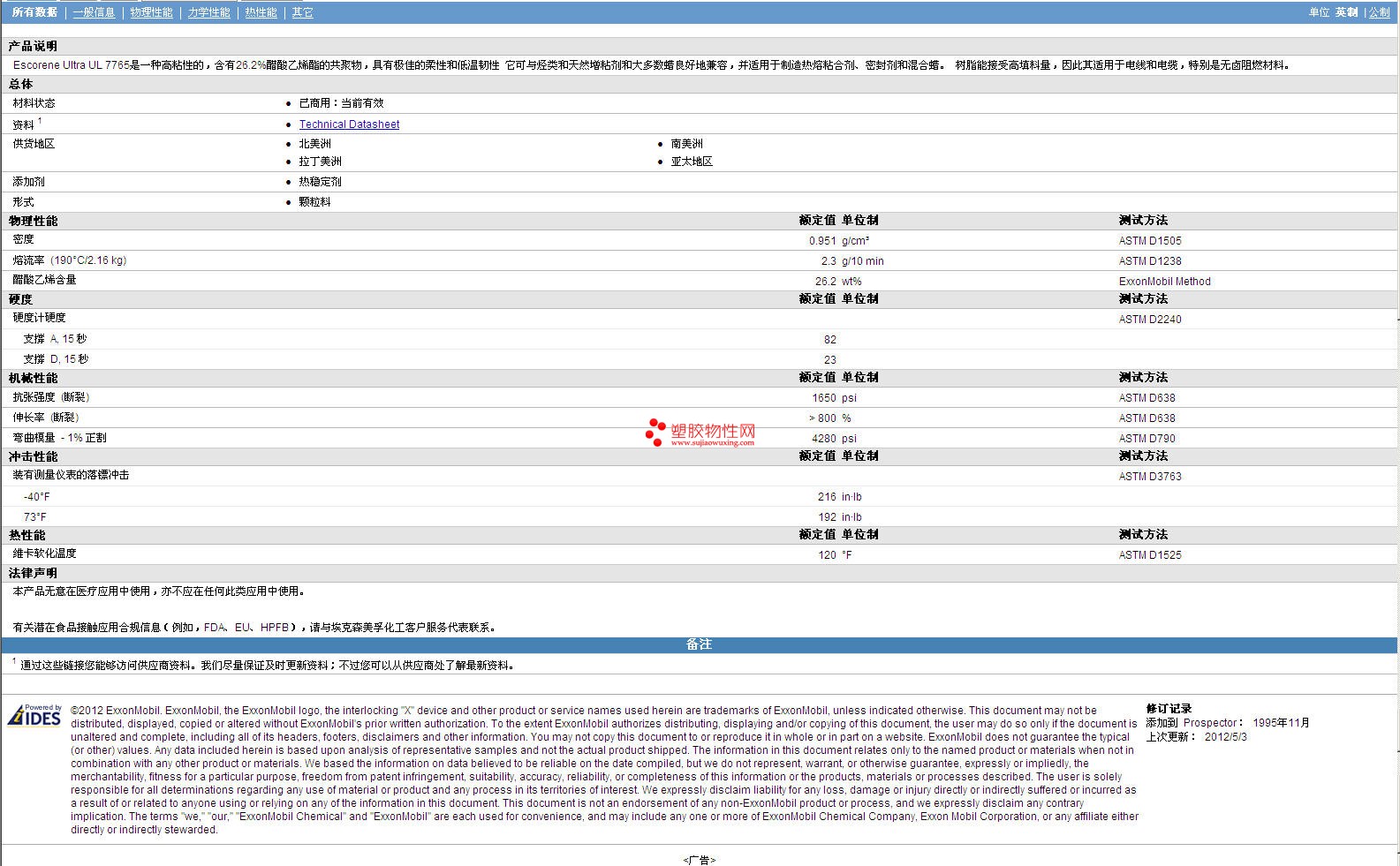1400x866 pixels.
Task: Switch units to 公制
Action: [1379, 12]
